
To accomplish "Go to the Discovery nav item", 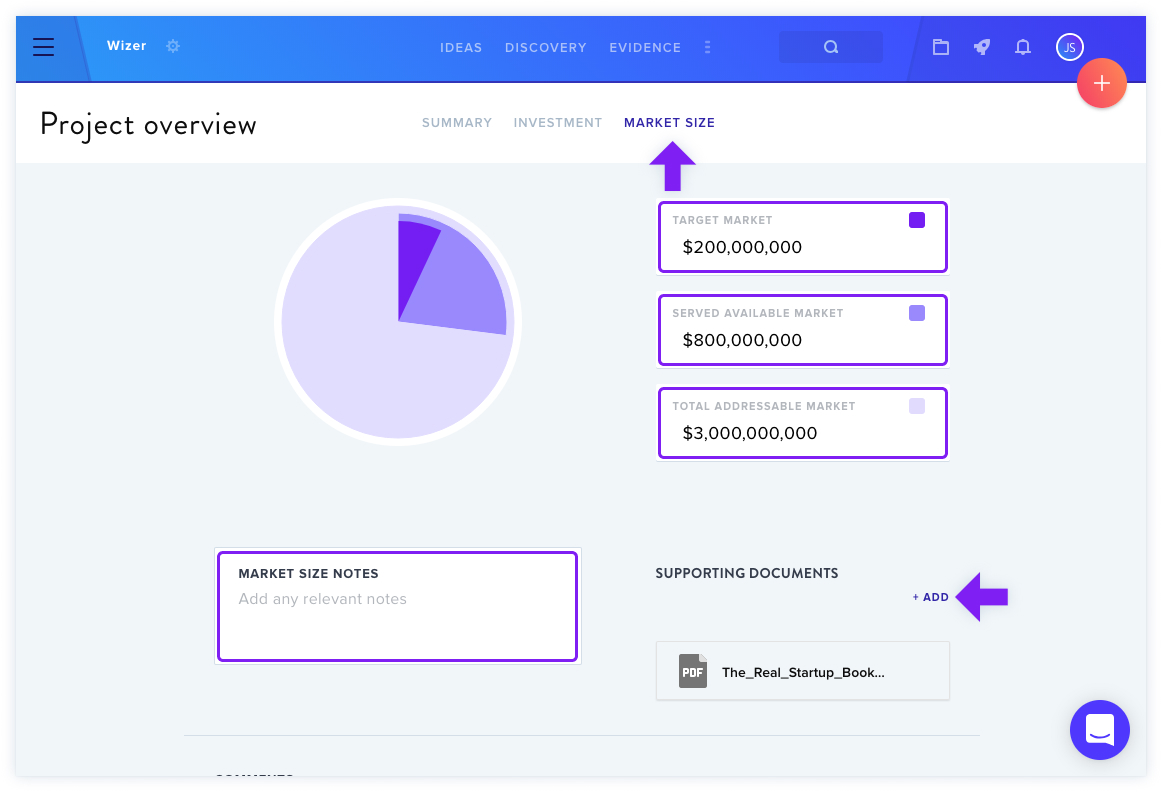I will pyautogui.click(x=545, y=47).
